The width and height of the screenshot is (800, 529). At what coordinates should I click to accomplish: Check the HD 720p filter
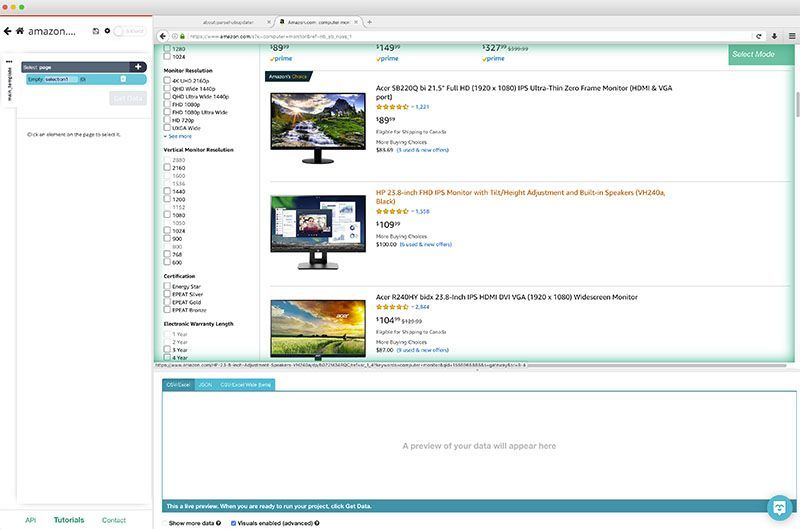[167, 120]
